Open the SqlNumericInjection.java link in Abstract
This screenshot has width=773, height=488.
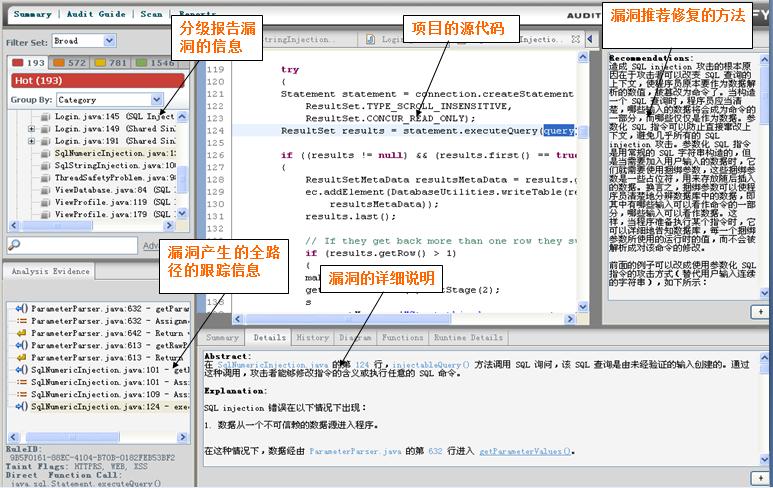pyautogui.click(x=273, y=365)
